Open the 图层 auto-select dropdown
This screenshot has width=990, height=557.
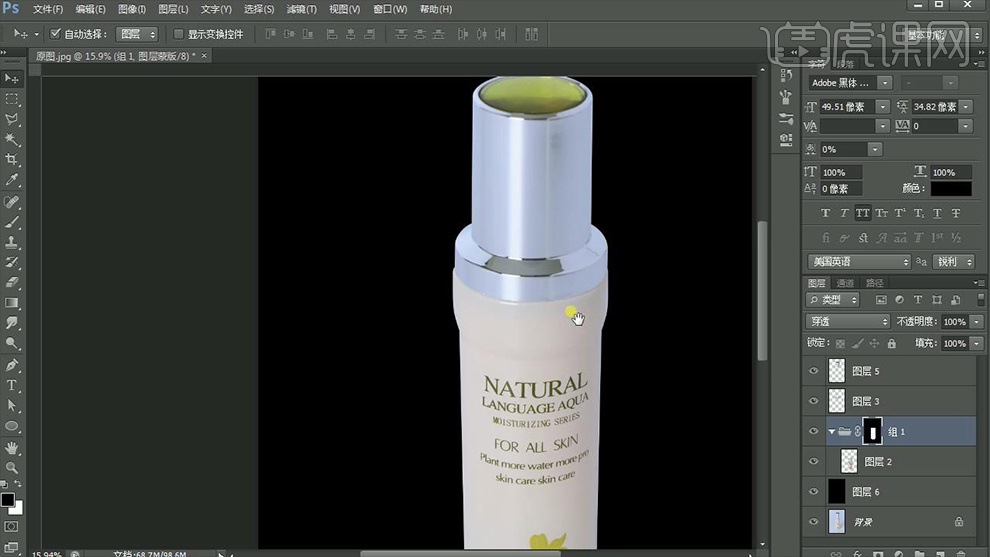coord(137,34)
